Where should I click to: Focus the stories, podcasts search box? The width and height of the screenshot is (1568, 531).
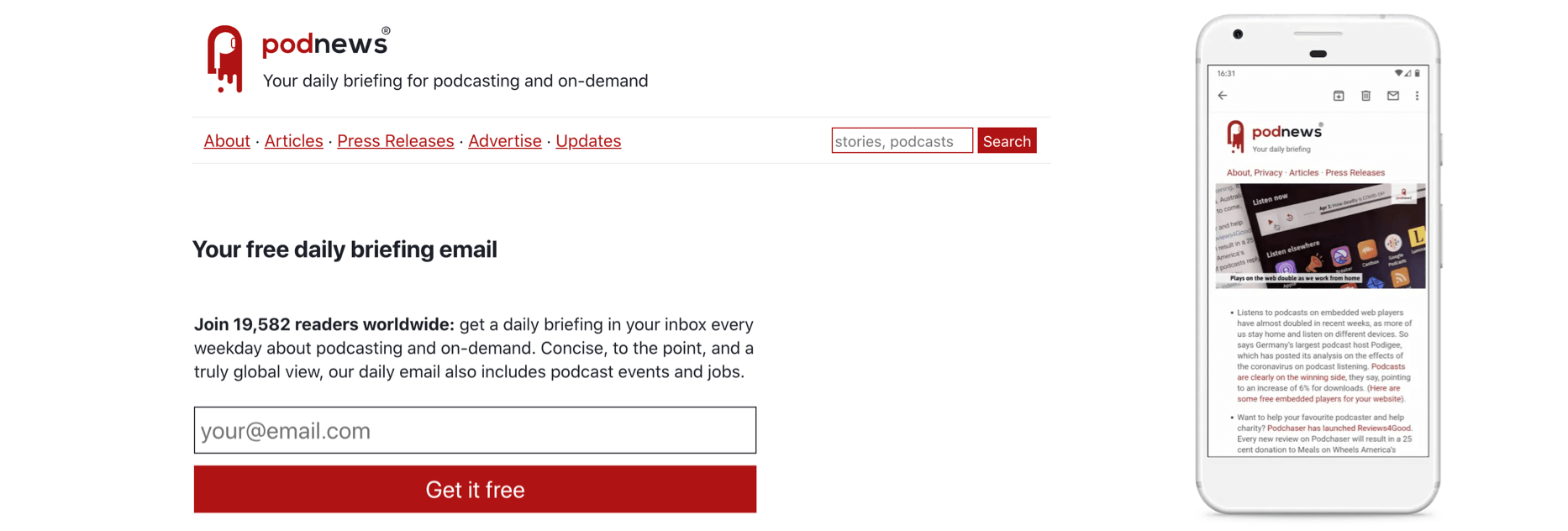pyautogui.click(x=902, y=141)
